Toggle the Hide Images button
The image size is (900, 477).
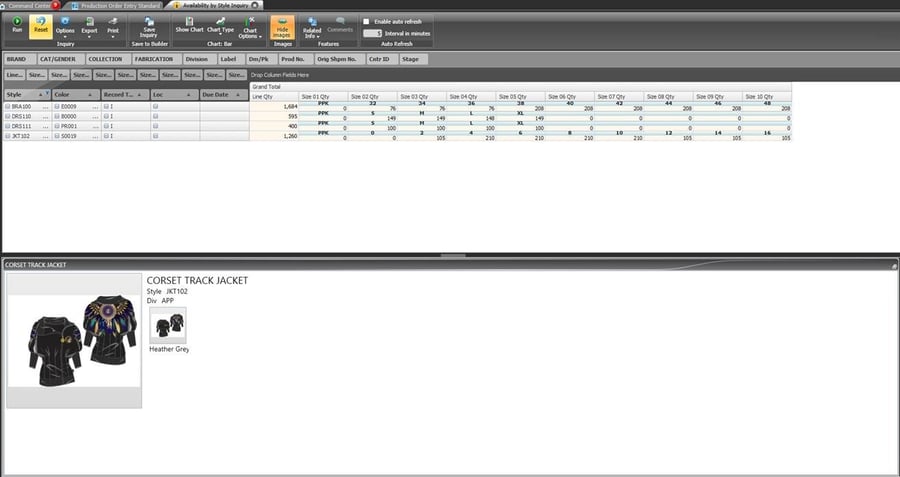pyautogui.click(x=282, y=25)
